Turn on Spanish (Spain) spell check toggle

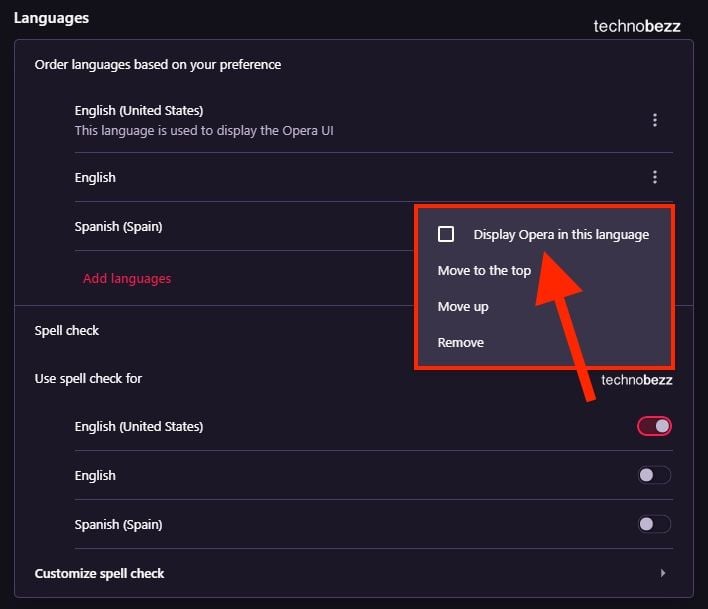[654, 524]
